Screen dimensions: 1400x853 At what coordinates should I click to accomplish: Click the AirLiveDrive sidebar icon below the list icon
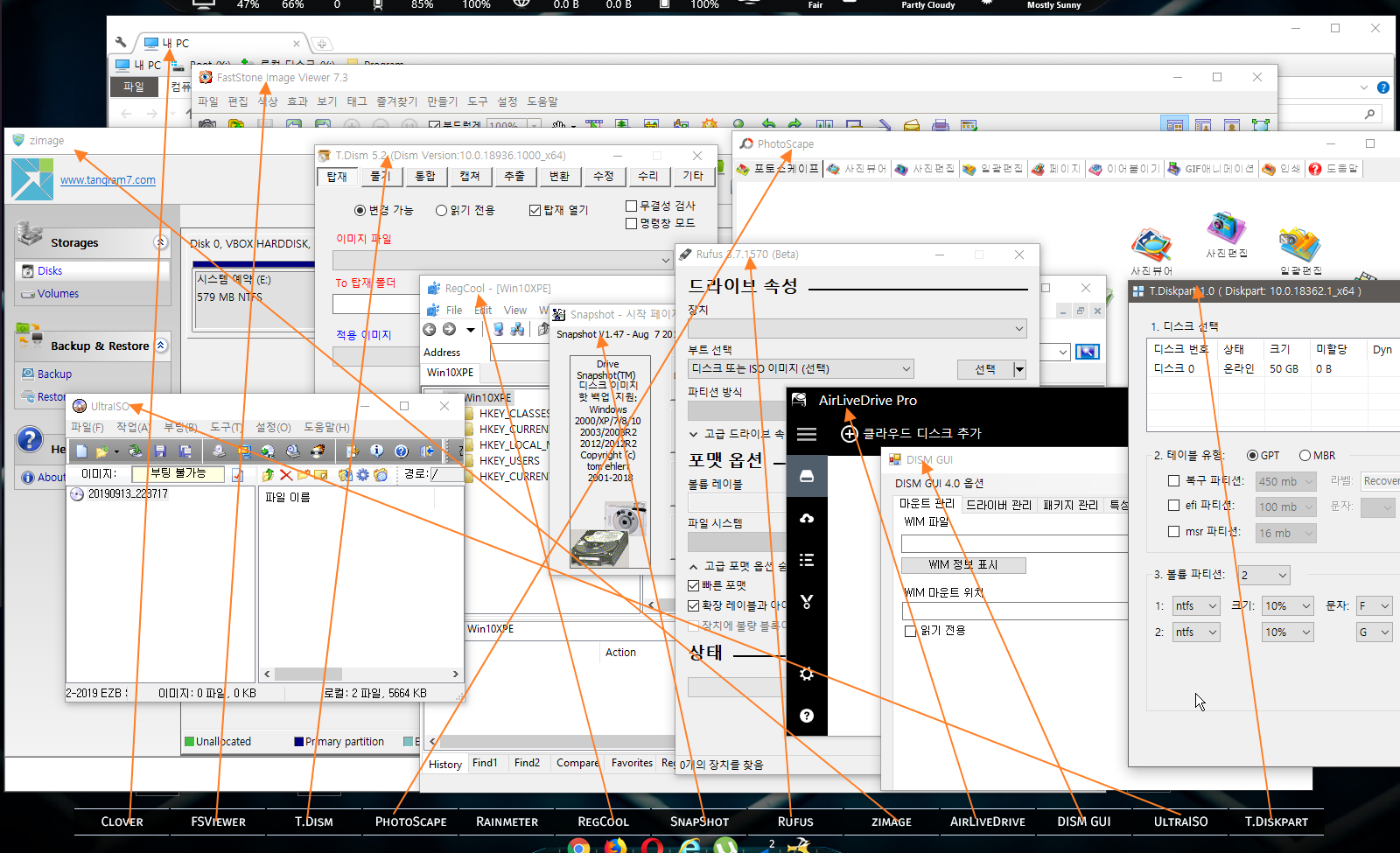(807, 602)
